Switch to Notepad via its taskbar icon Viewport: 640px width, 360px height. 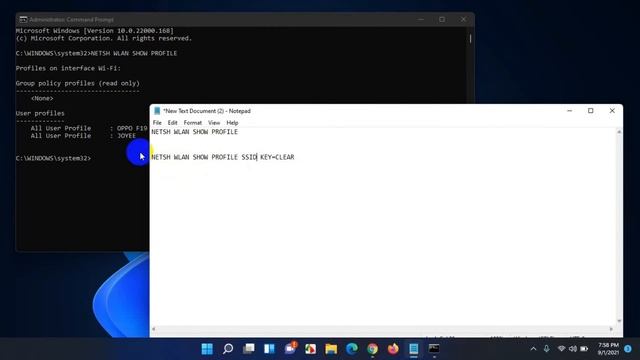(x=413, y=349)
